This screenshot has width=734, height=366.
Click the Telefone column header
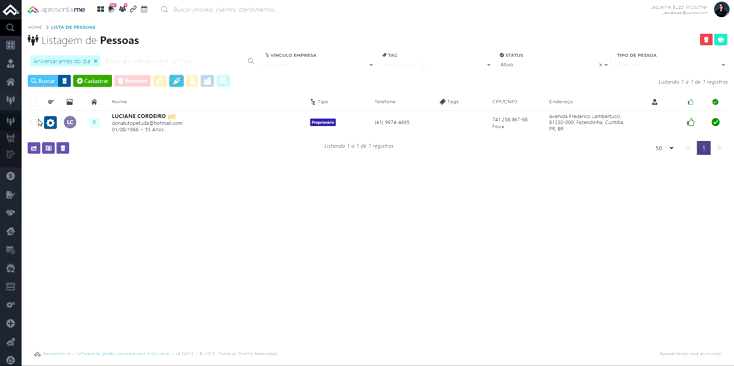tap(385, 102)
